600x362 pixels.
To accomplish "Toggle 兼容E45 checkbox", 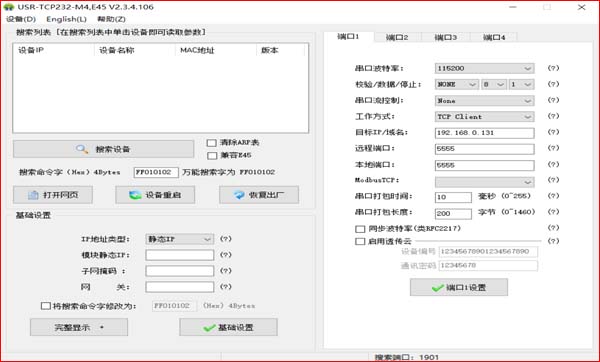I will [212, 155].
